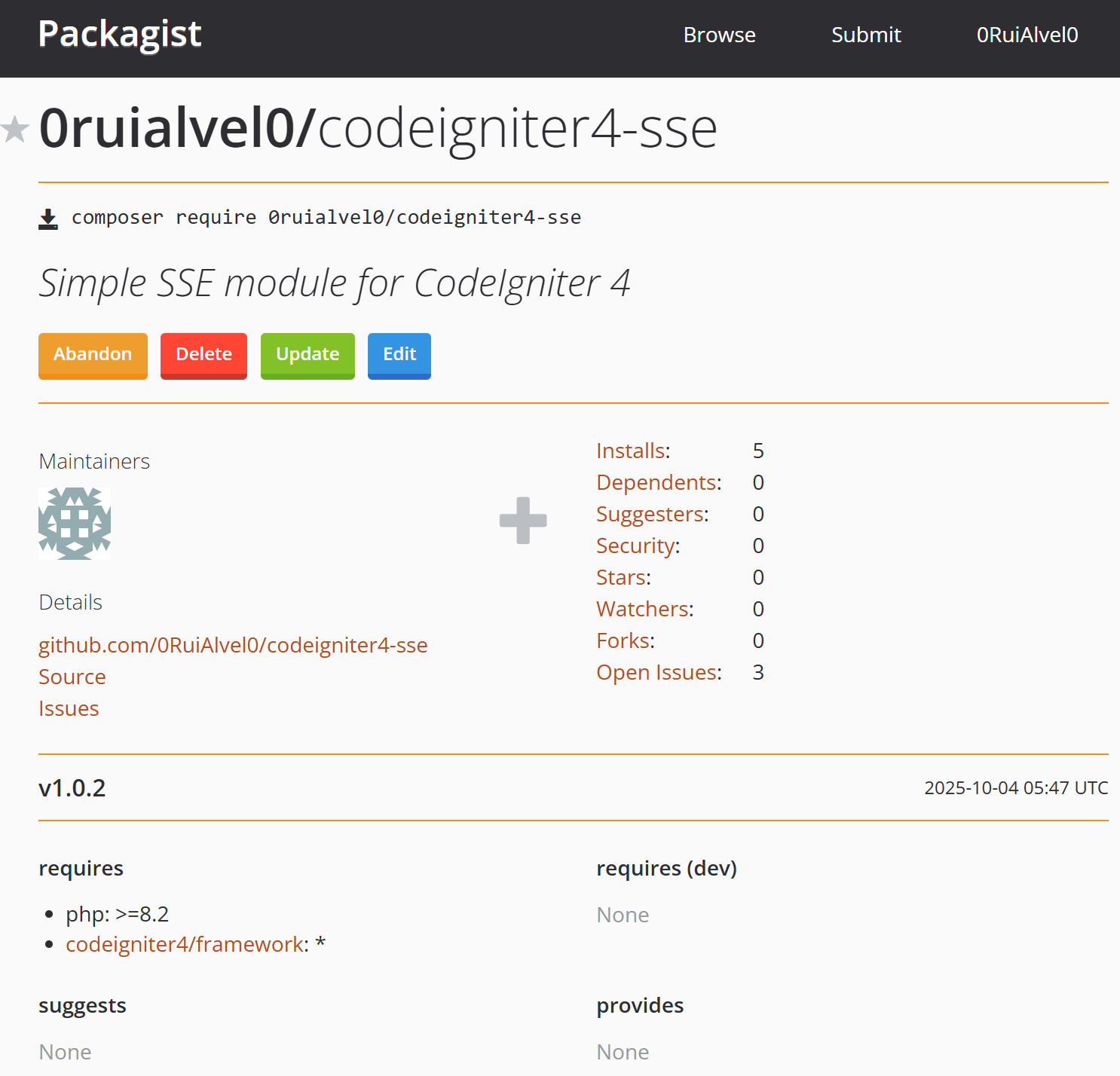Select the composer require command text
The width and height of the screenshot is (1120, 1076).
[x=326, y=218]
